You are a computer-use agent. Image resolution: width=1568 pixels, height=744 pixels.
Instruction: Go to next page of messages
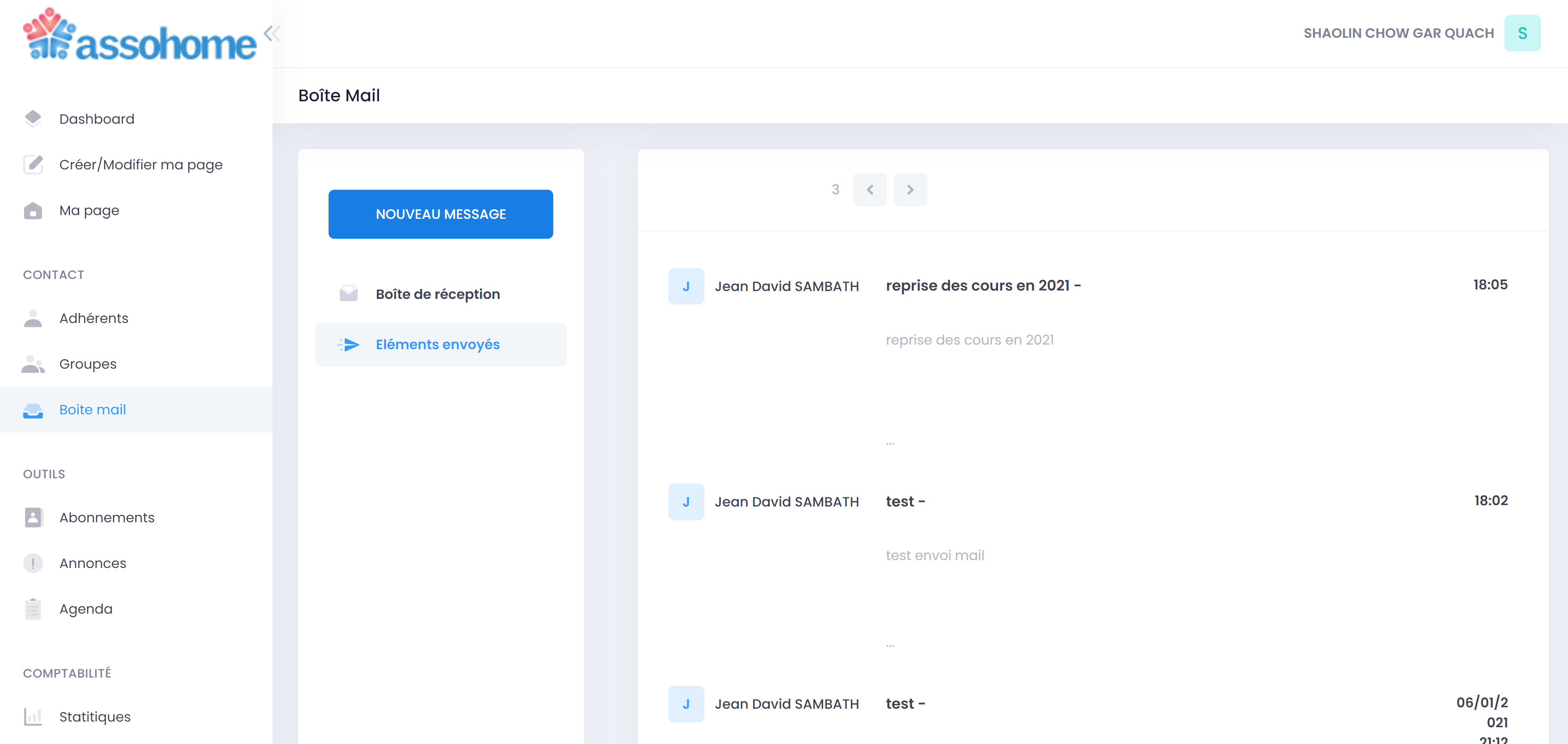(910, 190)
